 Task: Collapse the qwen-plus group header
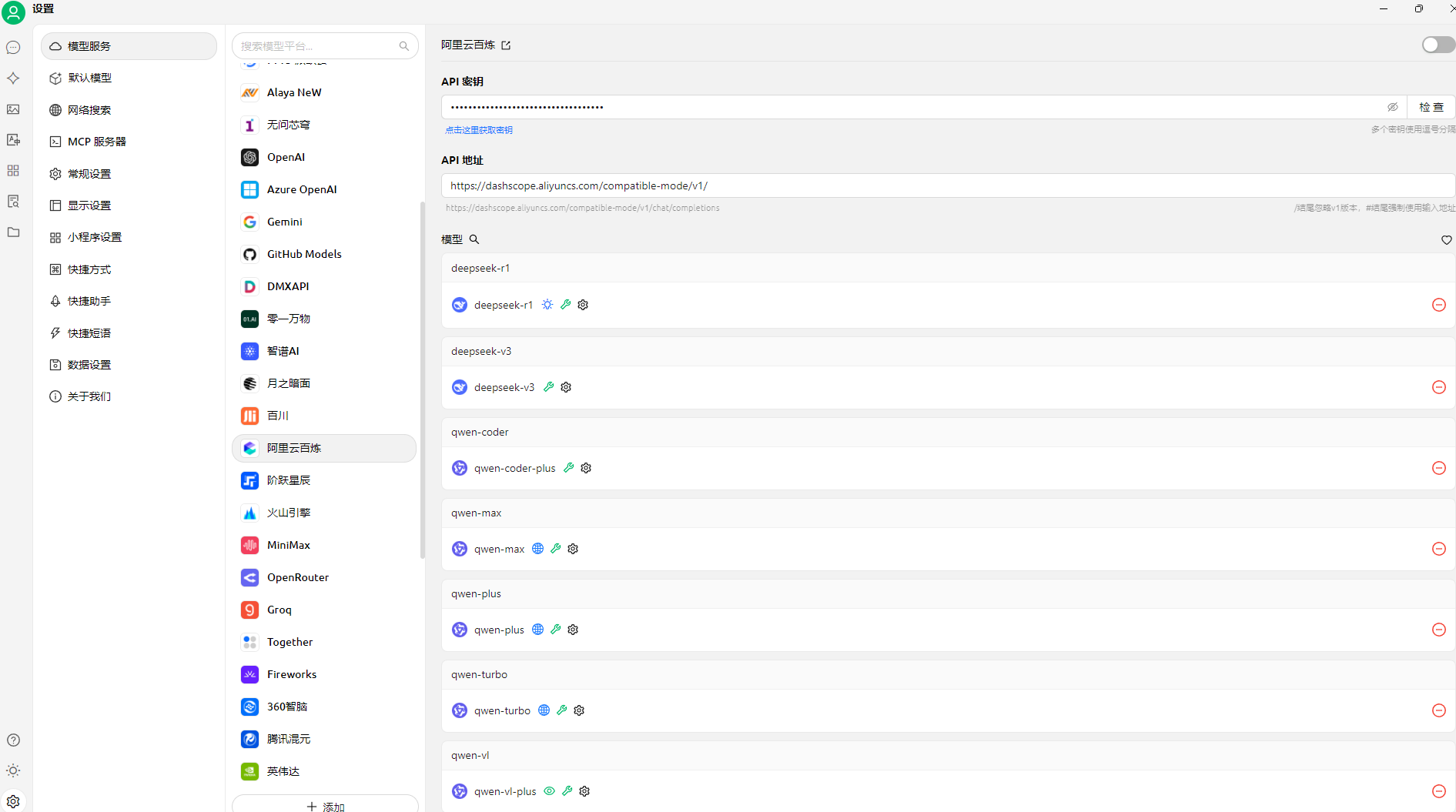pyautogui.click(x=948, y=593)
